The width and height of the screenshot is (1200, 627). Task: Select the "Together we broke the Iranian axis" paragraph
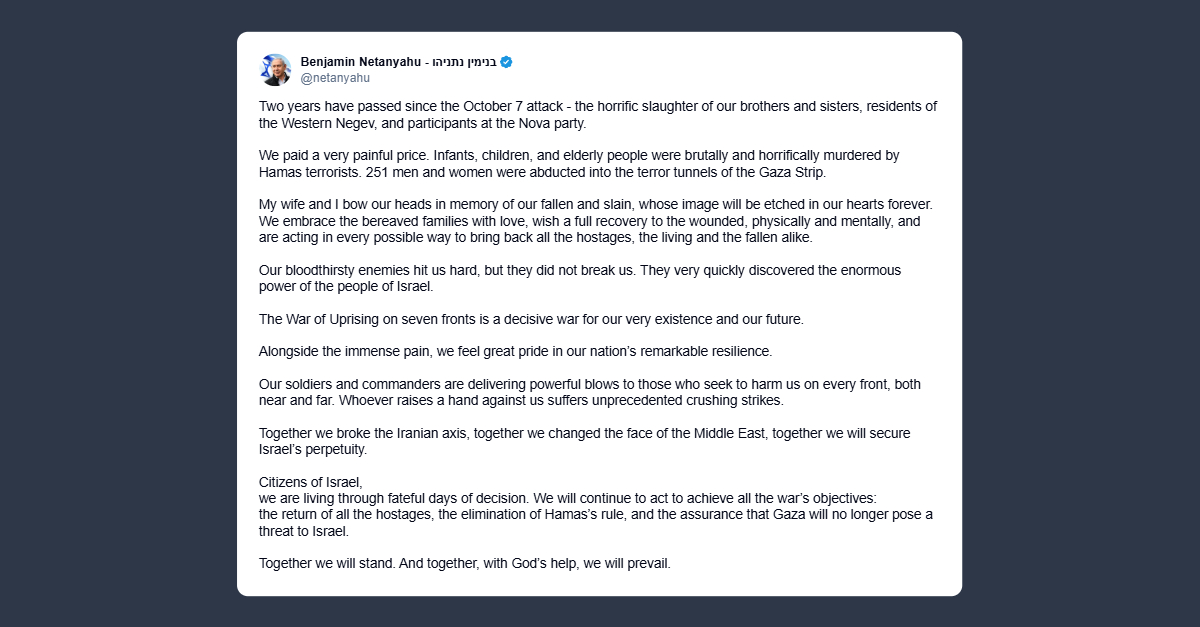click(x=584, y=441)
